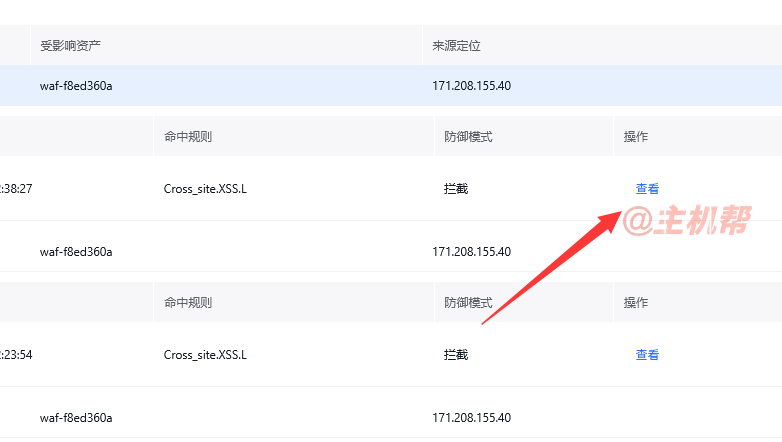Click the timestamp ending 23:54
782x442 pixels.
[x=16, y=355]
